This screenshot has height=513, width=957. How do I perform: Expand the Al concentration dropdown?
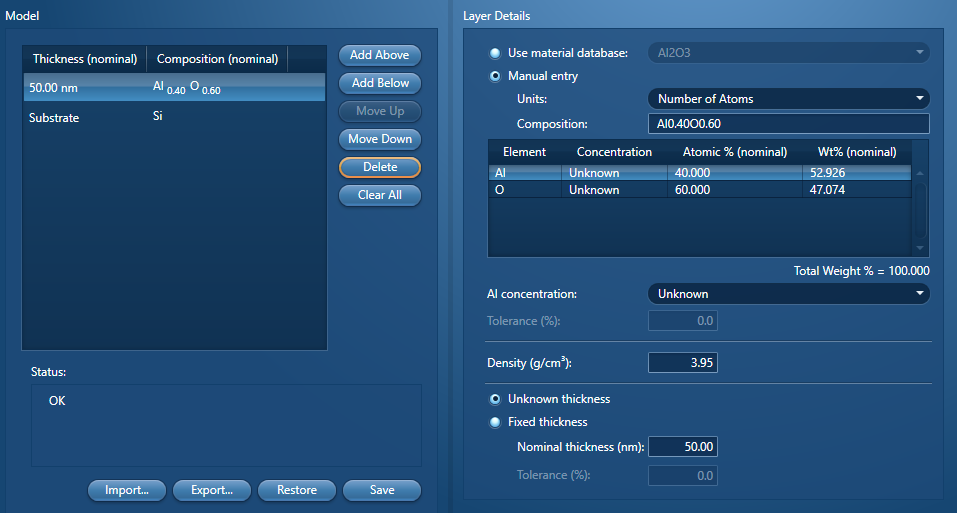pos(788,294)
